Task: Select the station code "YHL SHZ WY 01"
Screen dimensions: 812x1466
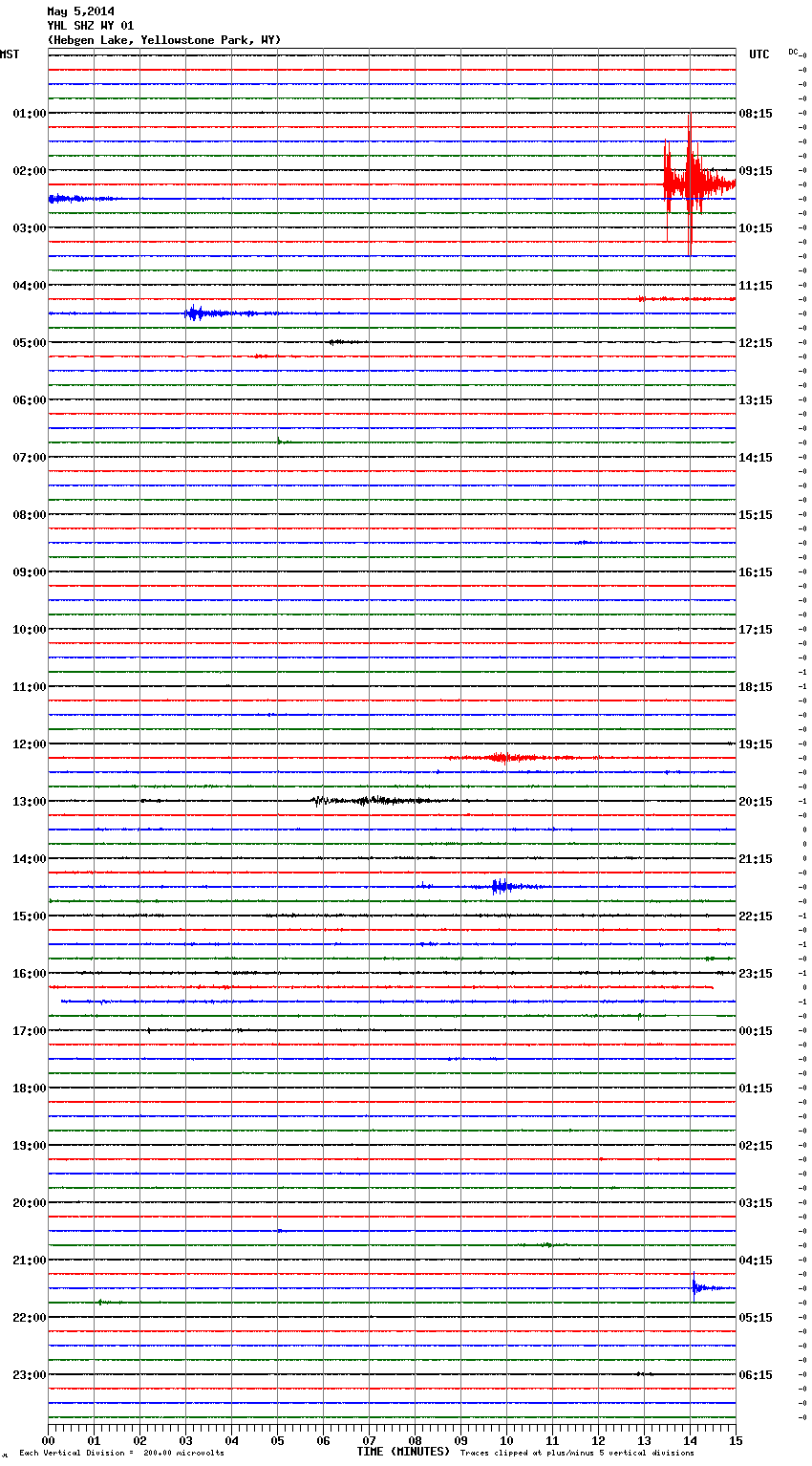Action: tap(91, 26)
